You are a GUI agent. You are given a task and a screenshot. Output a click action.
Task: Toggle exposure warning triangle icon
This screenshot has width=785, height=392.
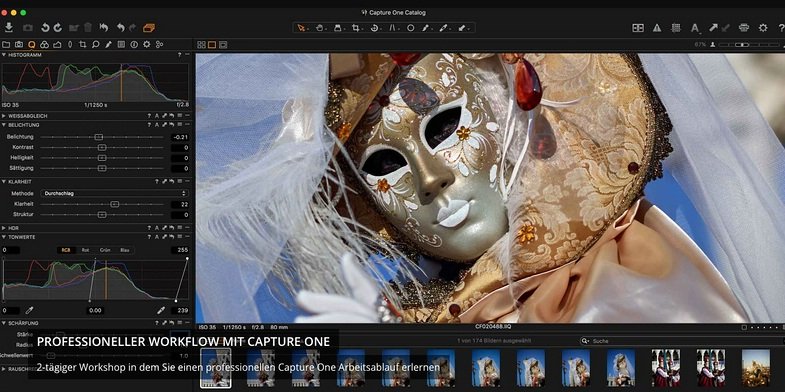(x=657, y=28)
